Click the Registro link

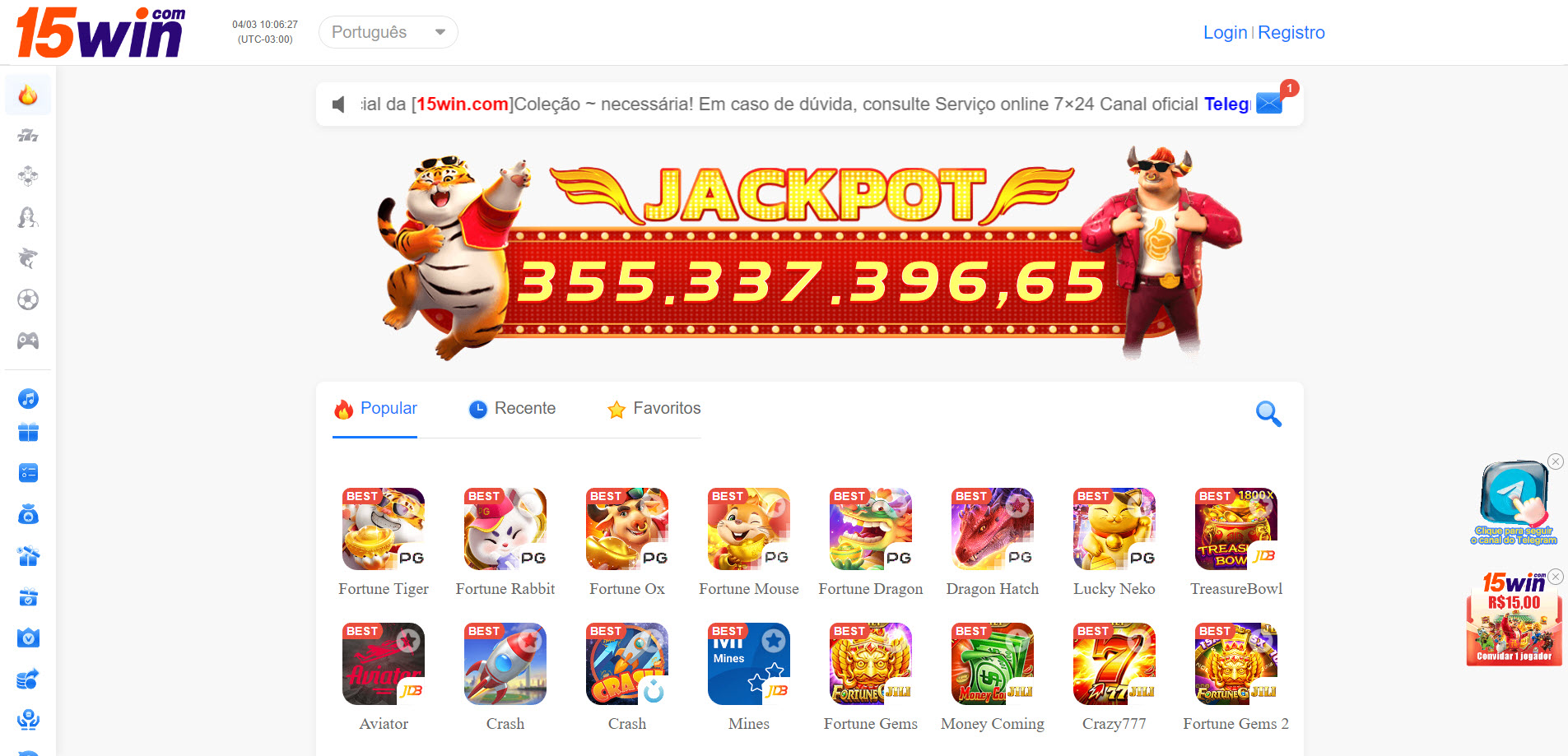(1291, 32)
